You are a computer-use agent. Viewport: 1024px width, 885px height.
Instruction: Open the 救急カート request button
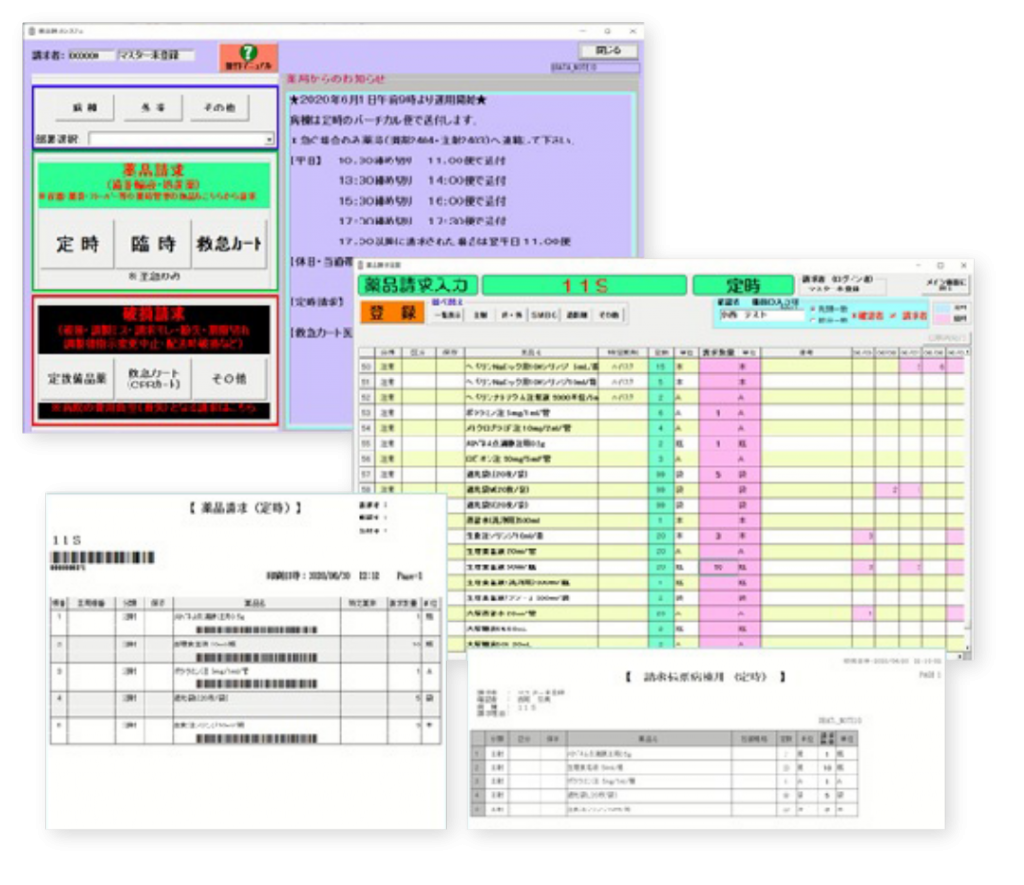point(229,245)
